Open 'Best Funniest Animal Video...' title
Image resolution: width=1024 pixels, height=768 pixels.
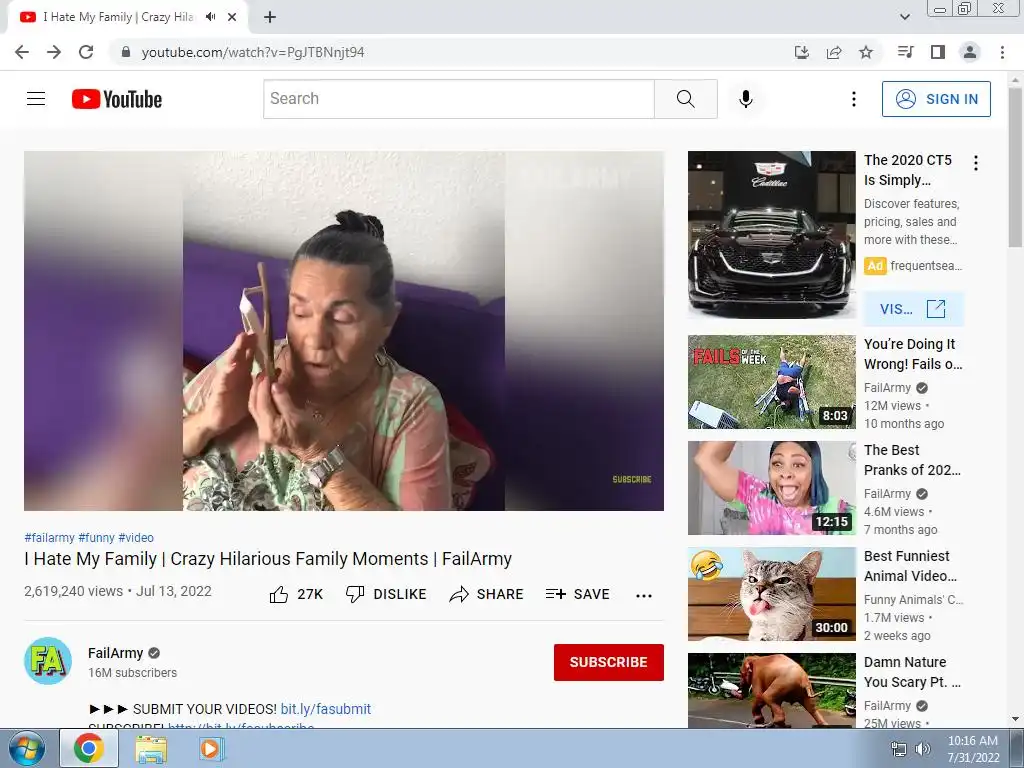[910, 566]
